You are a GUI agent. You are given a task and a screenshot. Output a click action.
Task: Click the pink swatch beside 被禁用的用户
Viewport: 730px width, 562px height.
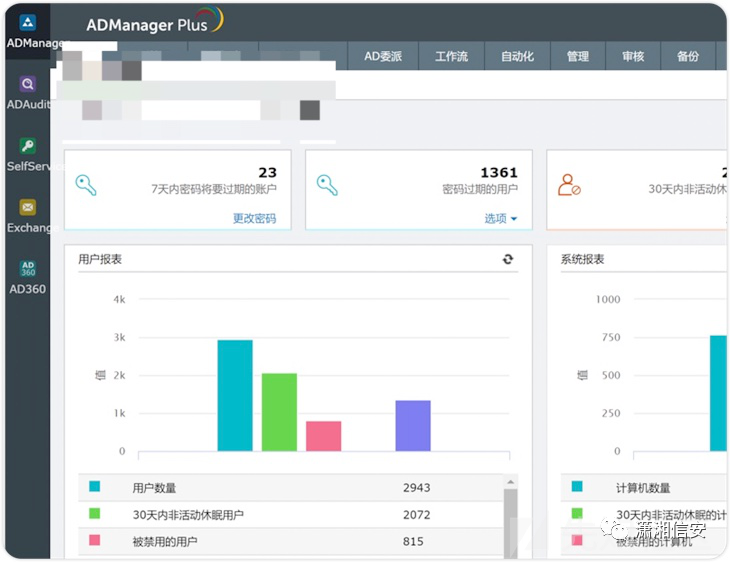click(x=95, y=540)
